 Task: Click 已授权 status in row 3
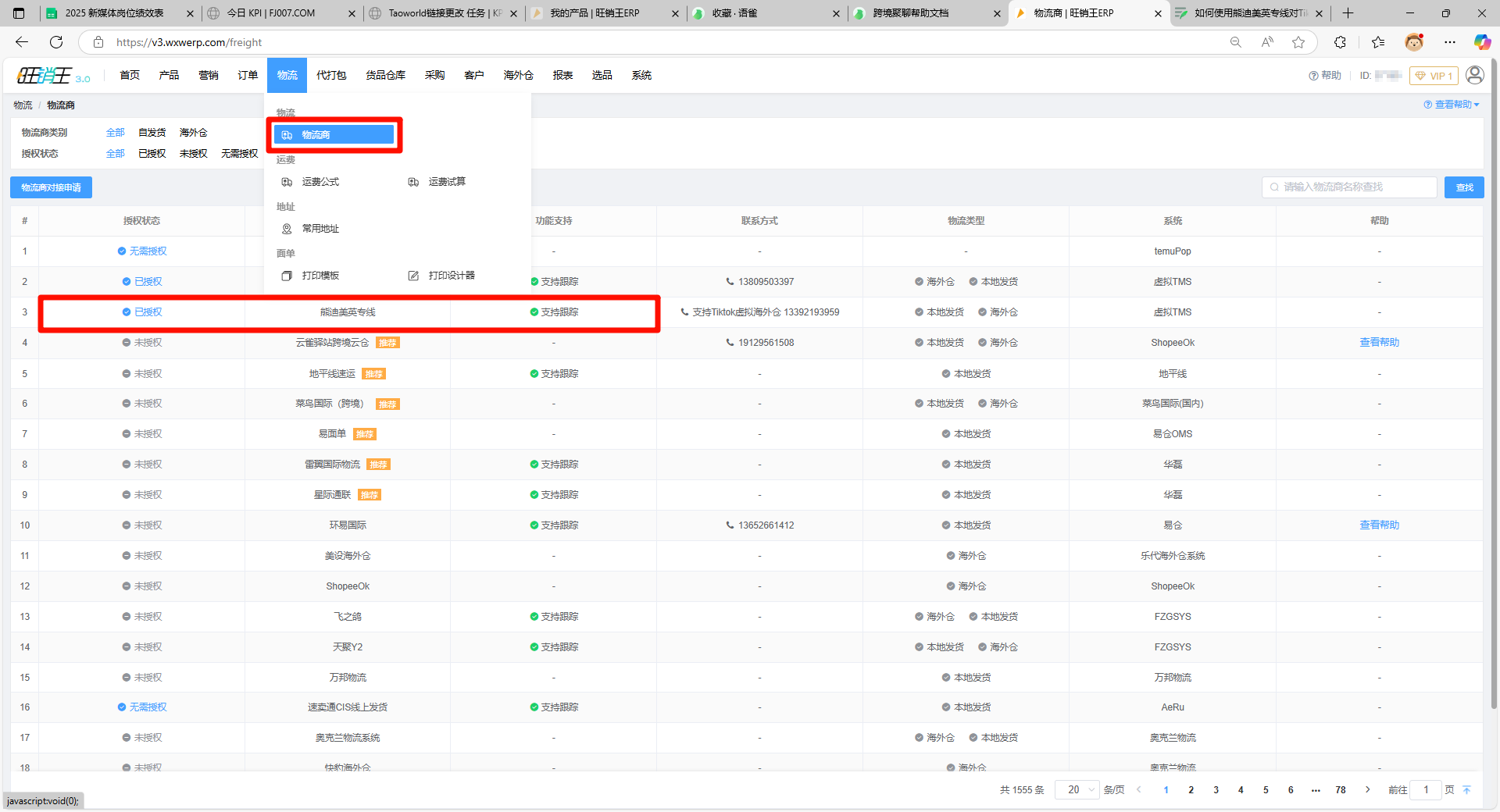point(142,312)
